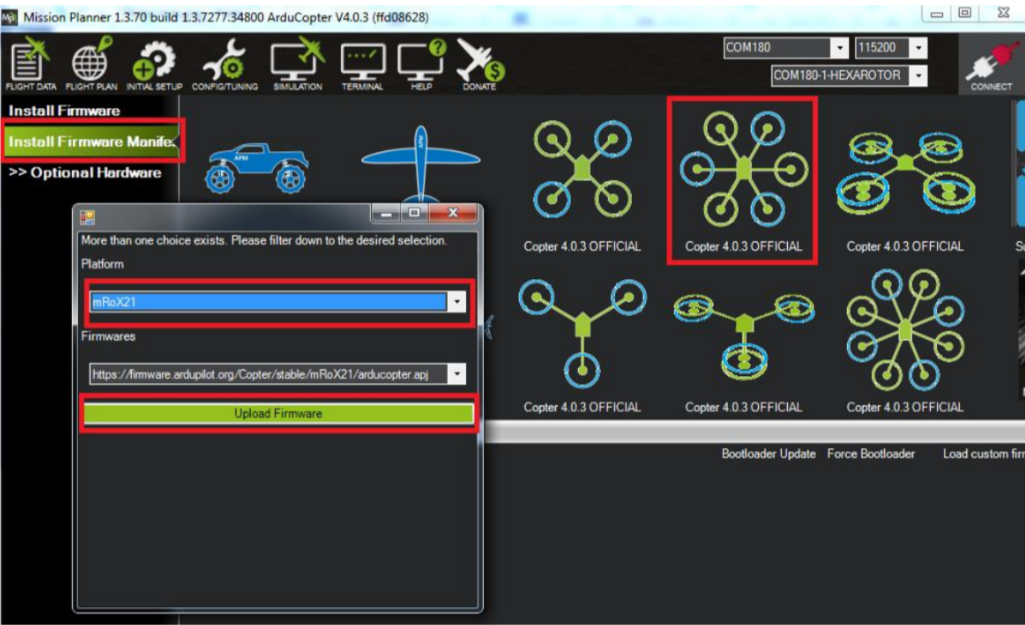The image size is (1025, 625).
Task: Select Install Firmware in sidebar
Action: coord(64,110)
